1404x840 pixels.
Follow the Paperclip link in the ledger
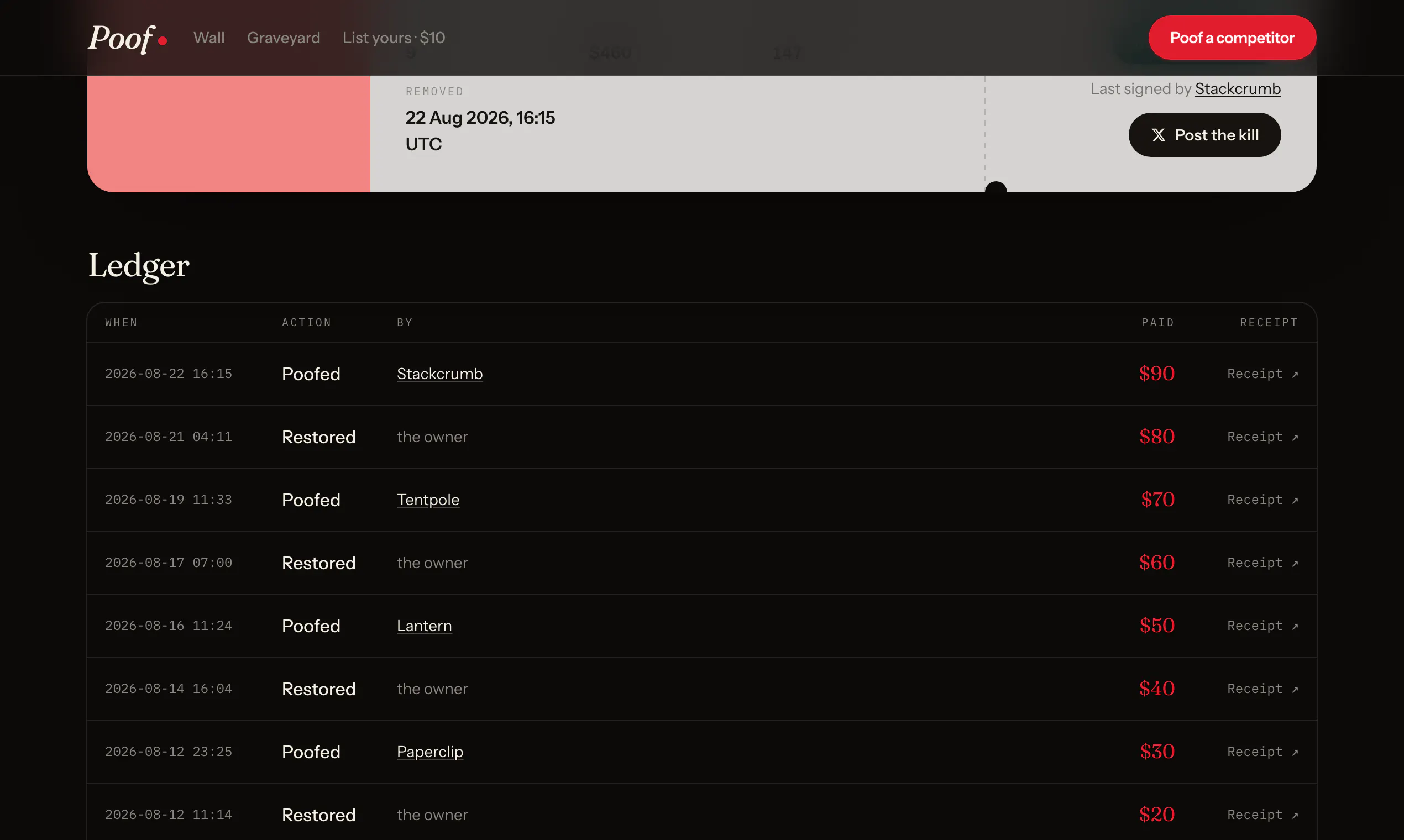(429, 752)
